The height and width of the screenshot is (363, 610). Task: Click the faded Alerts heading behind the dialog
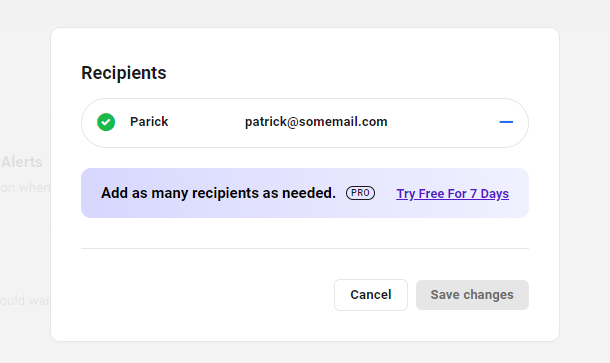tap(22, 162)
